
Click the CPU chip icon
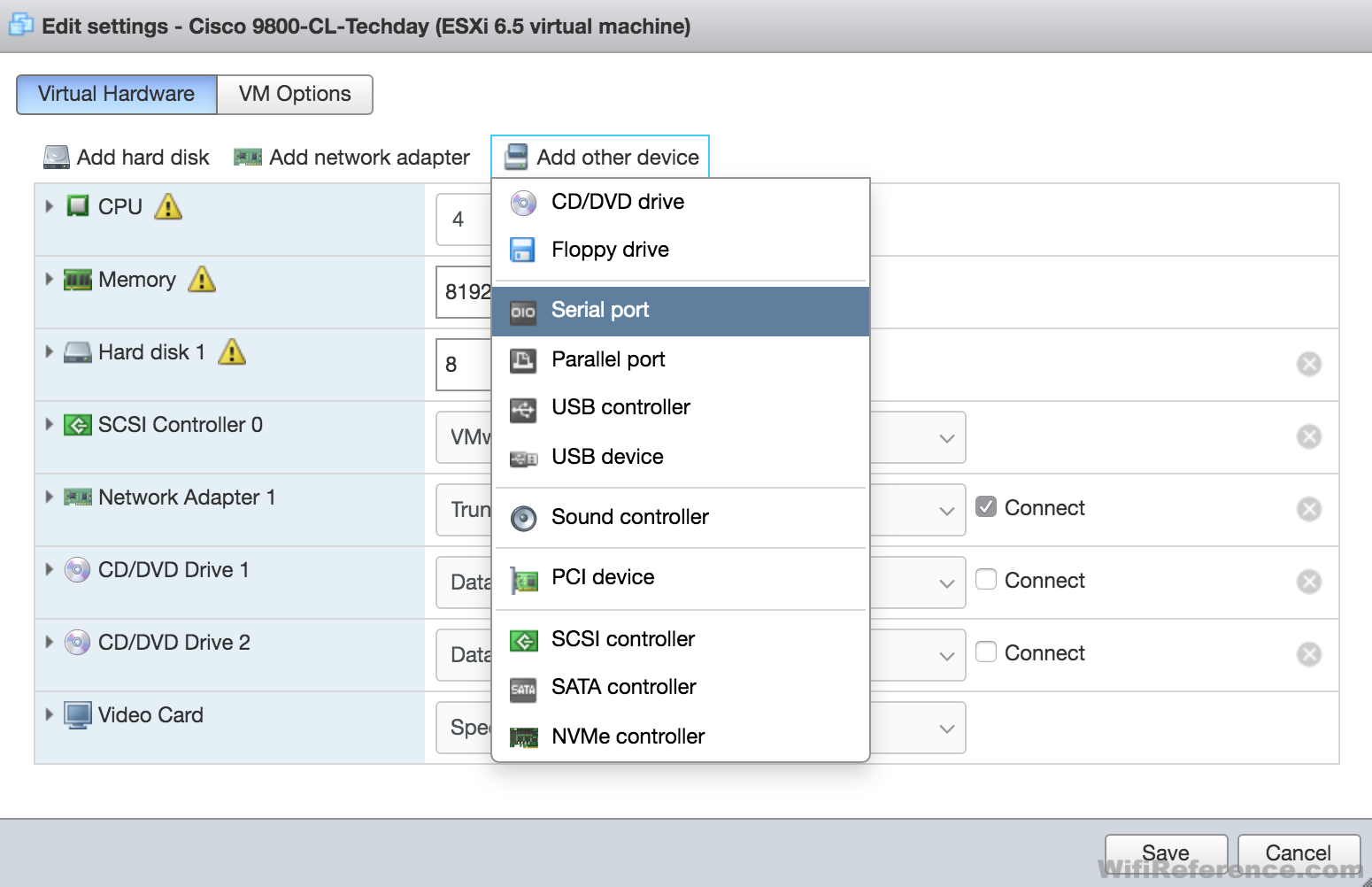pos(78,206)
